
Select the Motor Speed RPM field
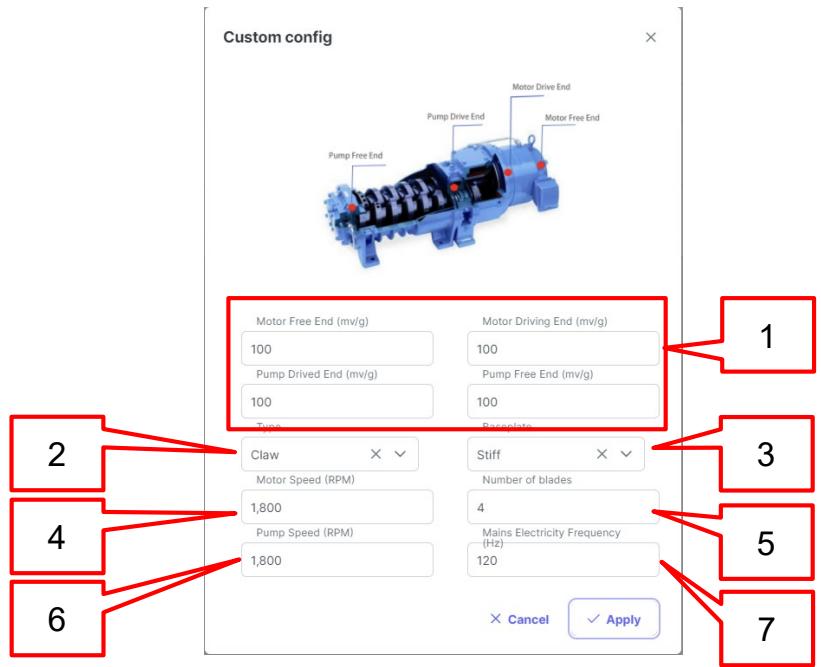coord(337,507)
